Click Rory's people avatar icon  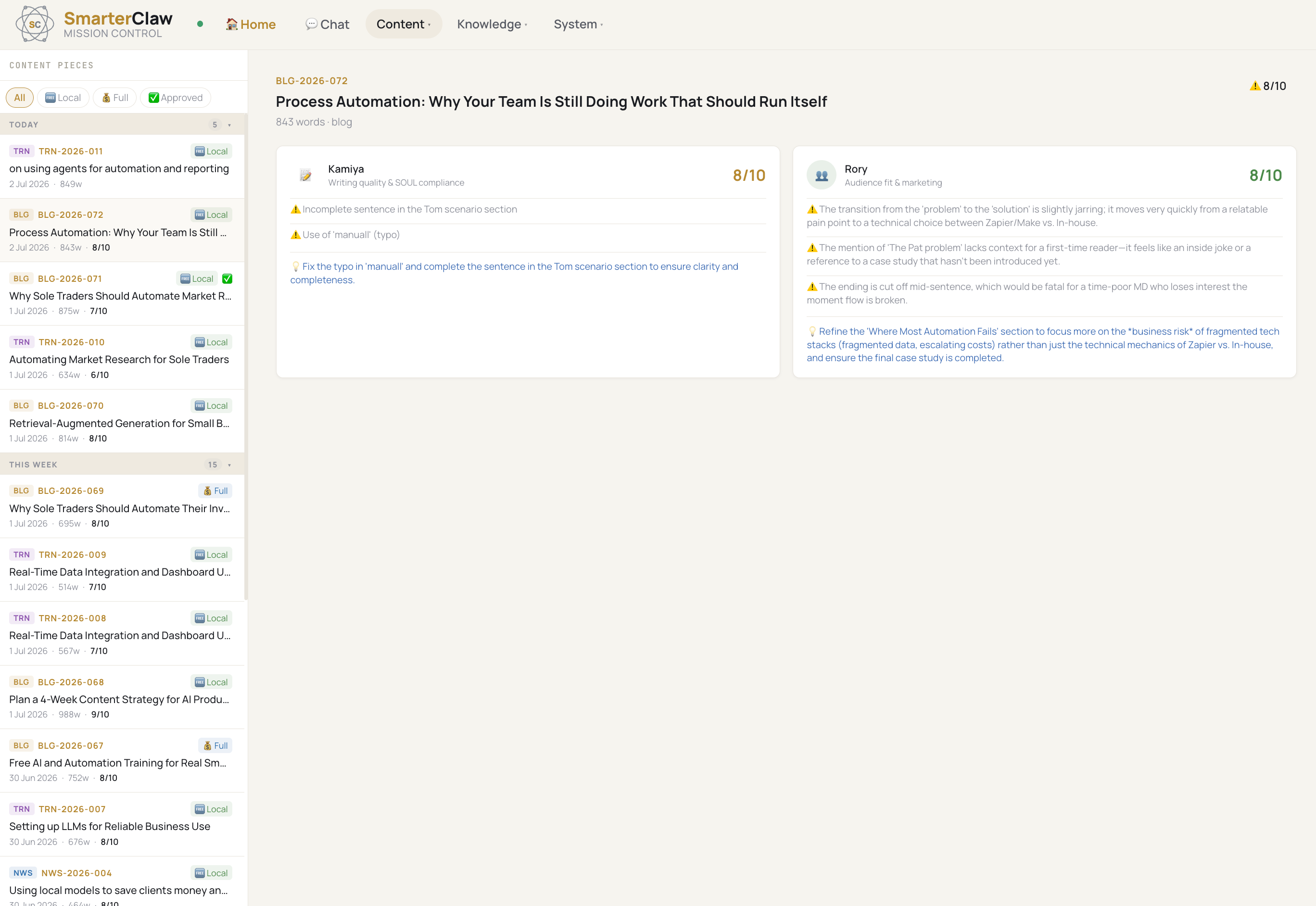(822, 175)
